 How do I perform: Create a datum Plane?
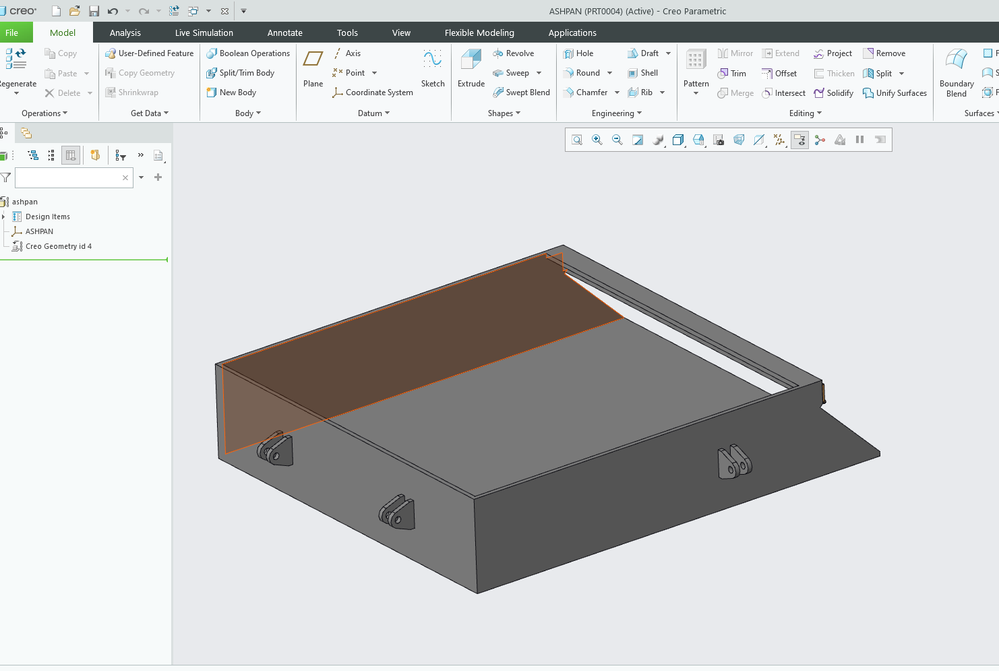313,67
